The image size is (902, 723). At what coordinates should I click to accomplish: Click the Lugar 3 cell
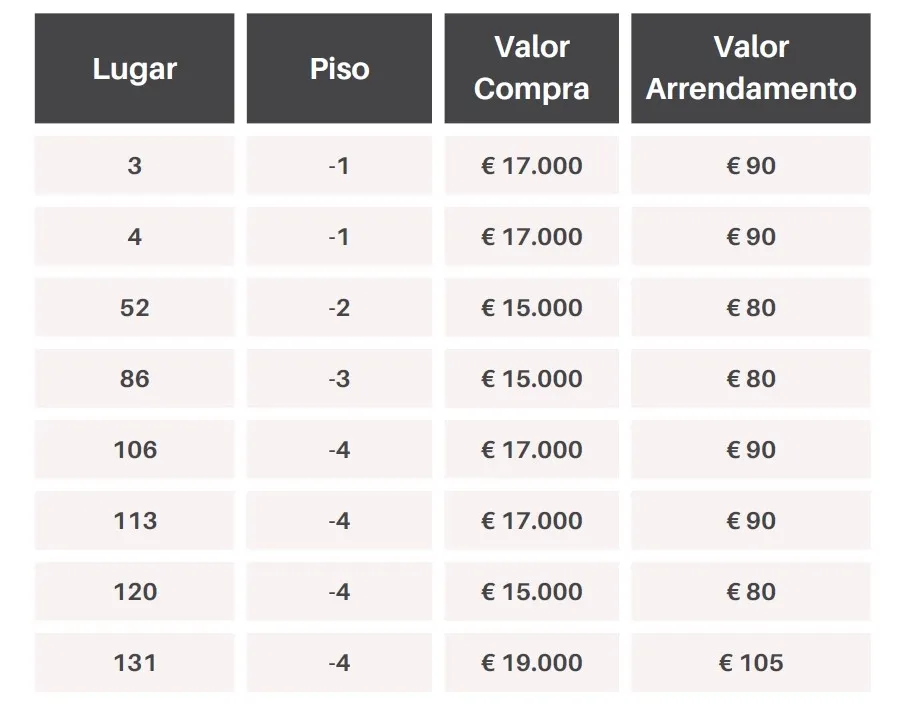click(x=134, y=166)
